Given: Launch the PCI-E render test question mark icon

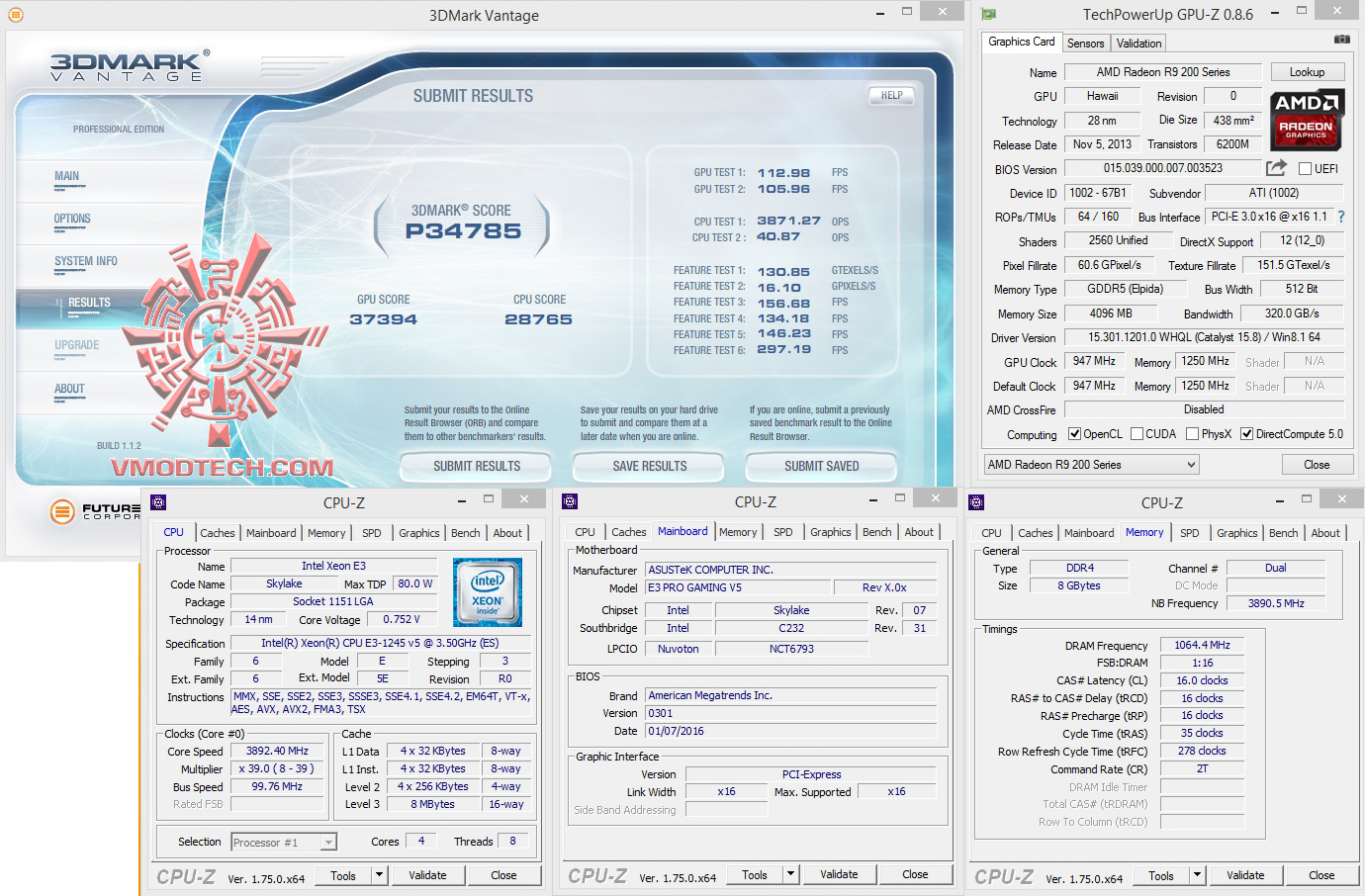Looking at the screenshot, I should 1340,217.
